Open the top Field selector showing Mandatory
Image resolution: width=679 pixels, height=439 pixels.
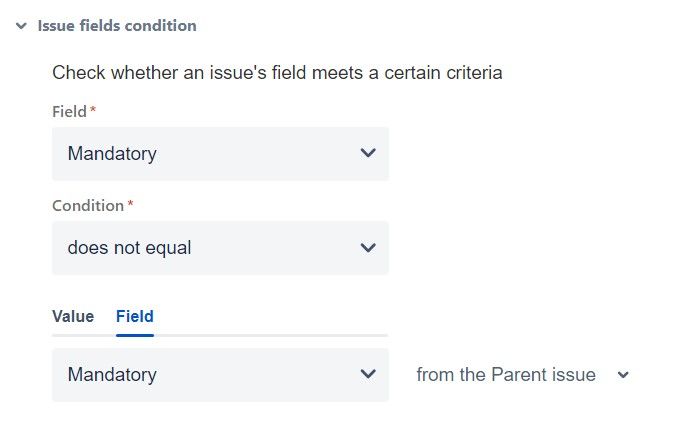click(220, 154)
